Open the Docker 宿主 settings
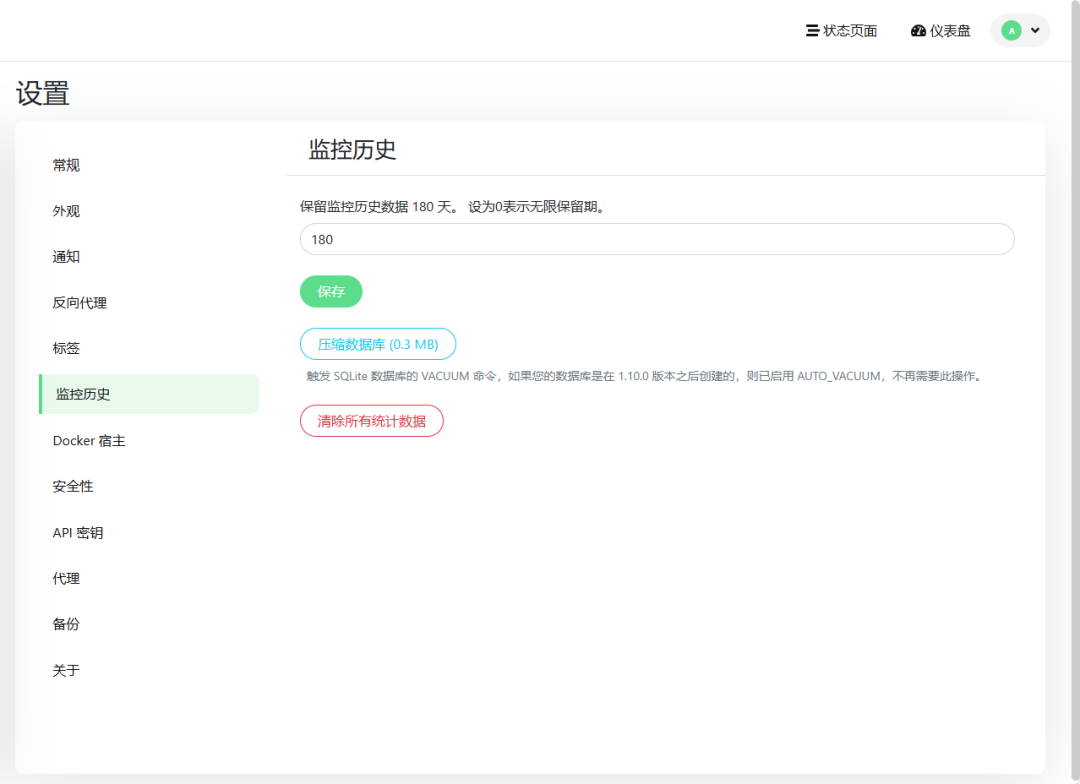The height and width of the screenshot is (784, 1080). 87,440
